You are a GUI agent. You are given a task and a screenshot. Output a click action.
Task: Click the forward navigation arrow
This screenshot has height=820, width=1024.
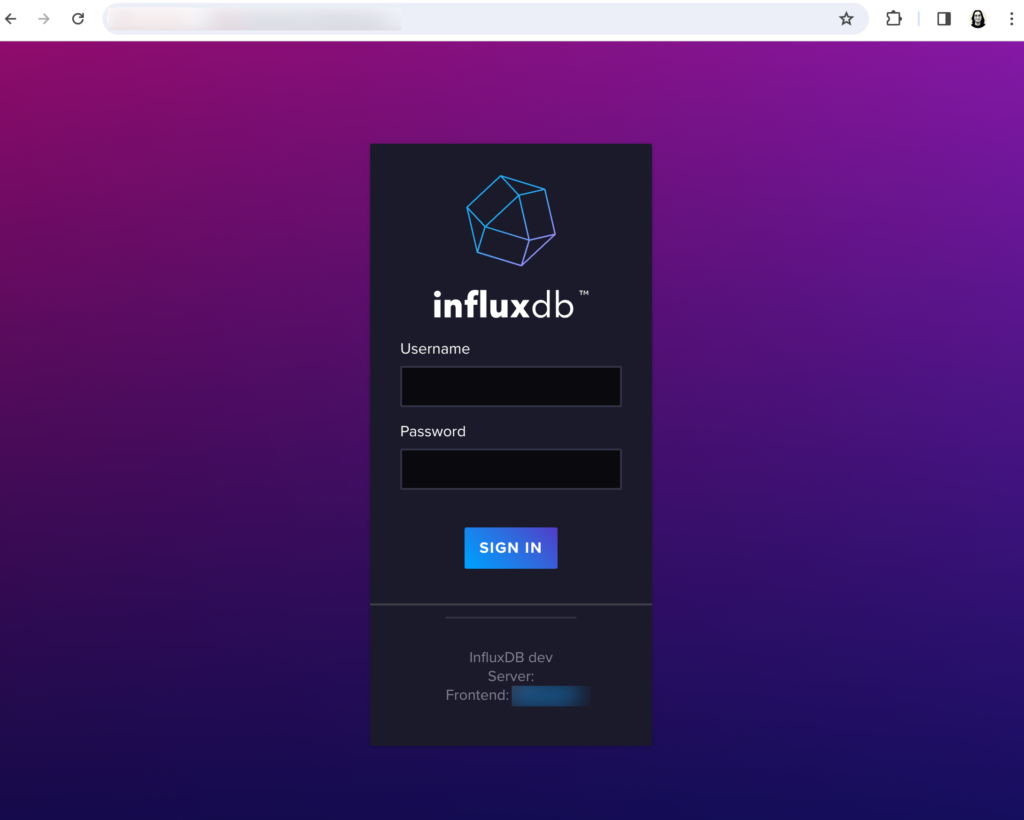(x=43, y=18)
